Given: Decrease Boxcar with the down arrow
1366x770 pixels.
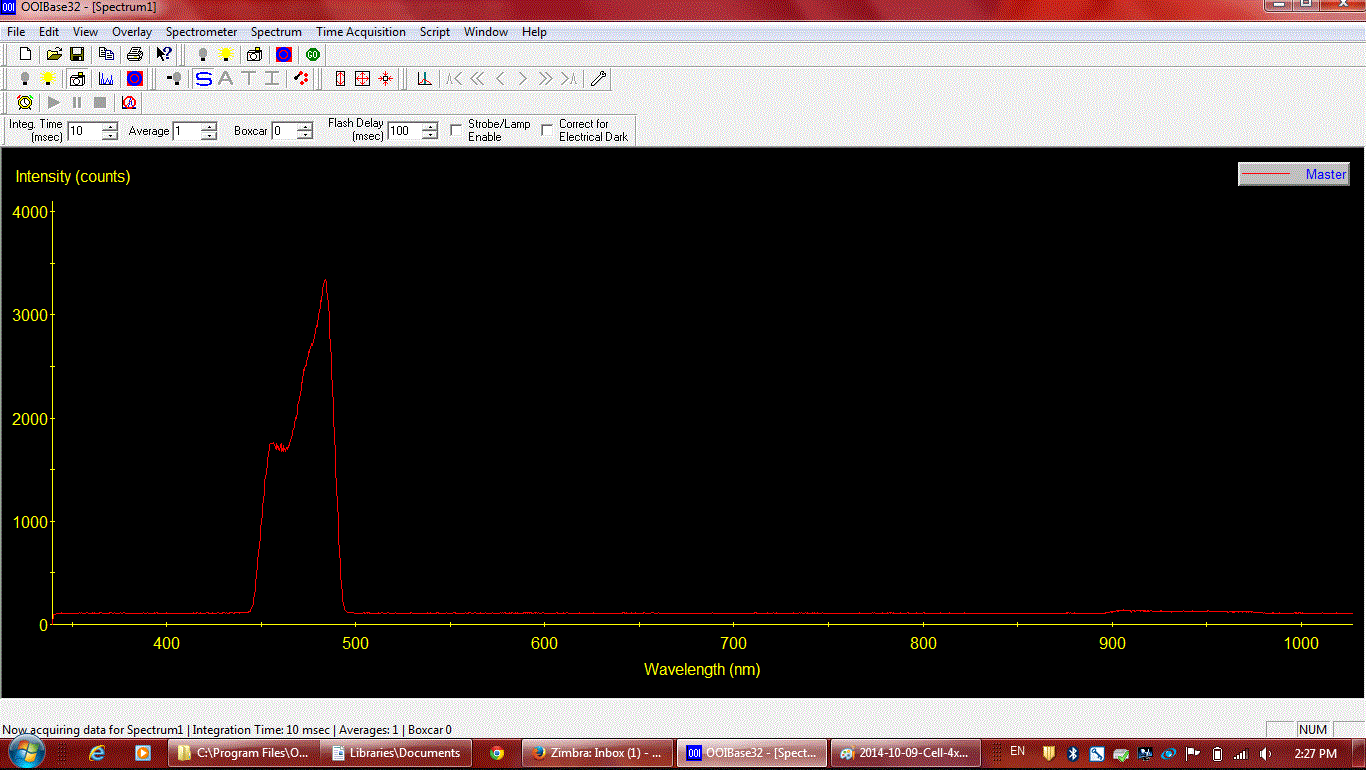Looking at the screenshot, I should coord(305,135).
